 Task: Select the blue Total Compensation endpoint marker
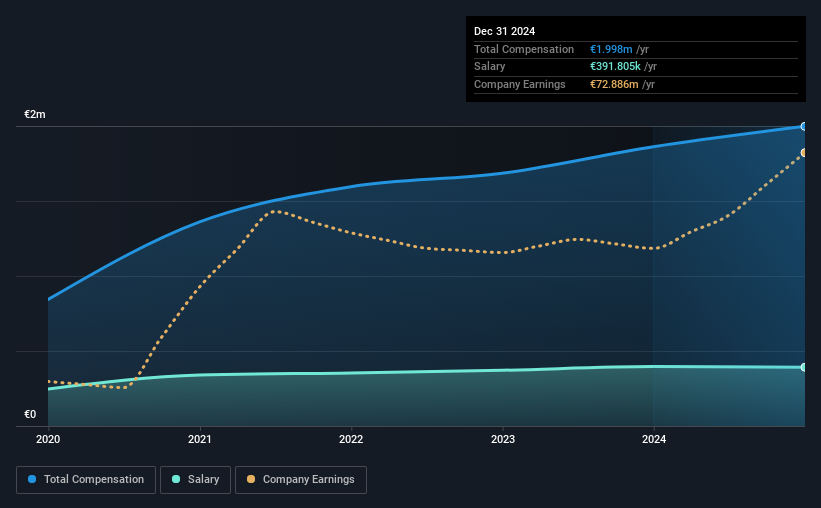[x=804, y=127]
